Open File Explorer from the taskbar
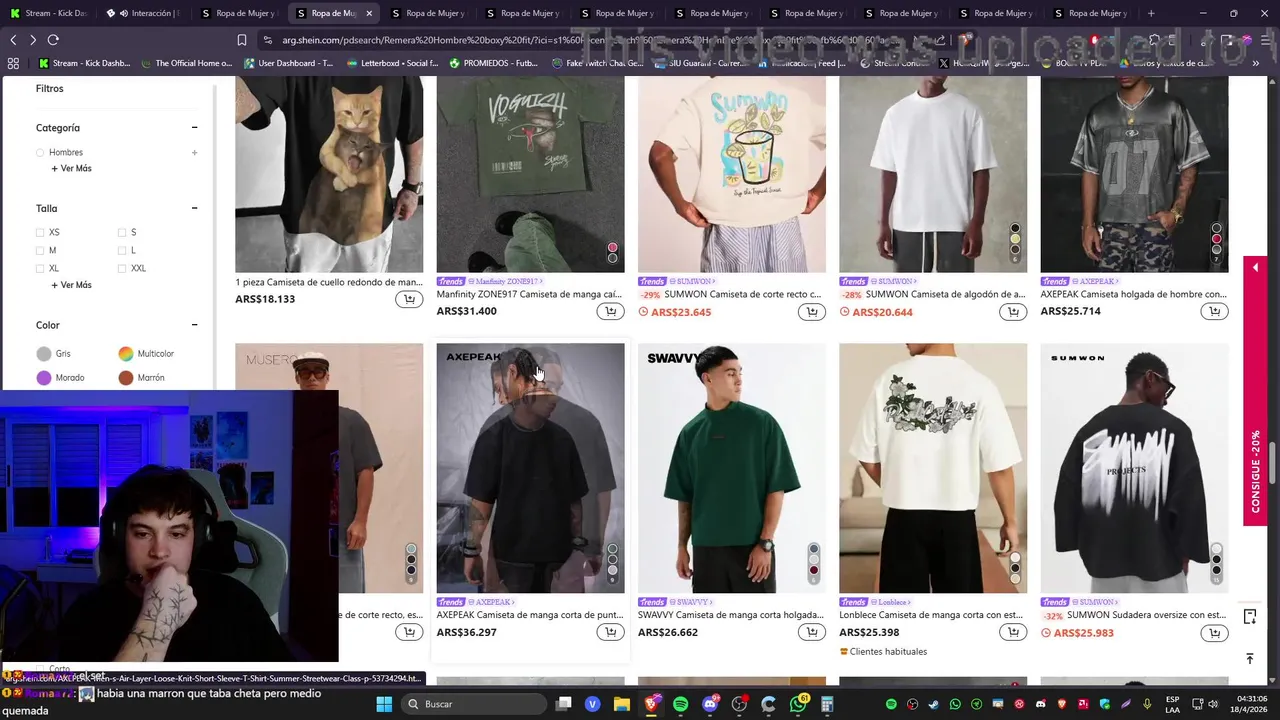The width and height of the screenshot is (1280, 720). (622, 704)
